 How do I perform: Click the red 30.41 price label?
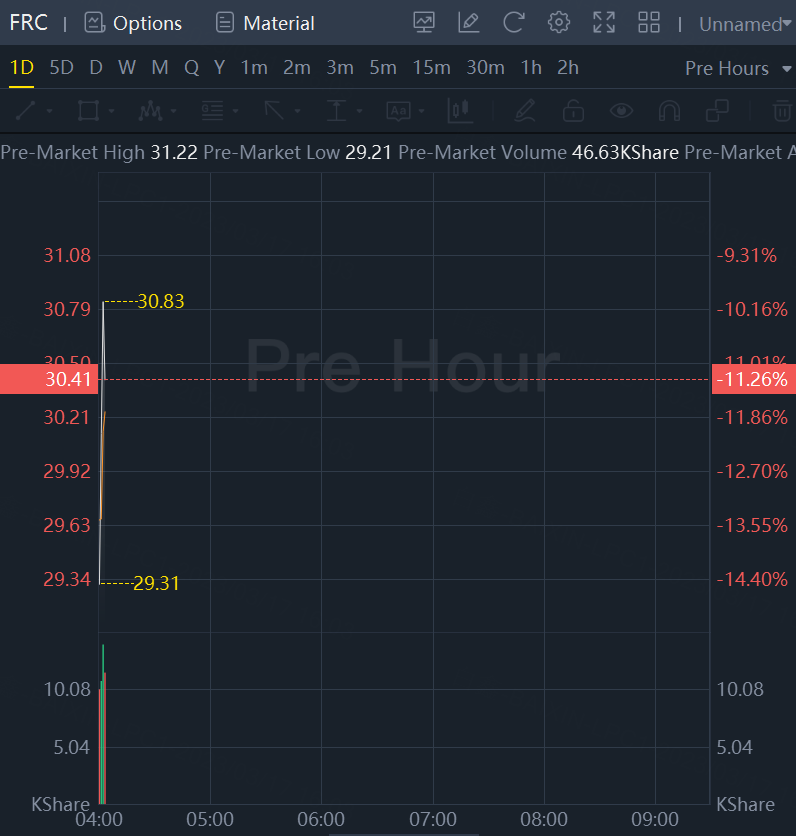(49, 379)
